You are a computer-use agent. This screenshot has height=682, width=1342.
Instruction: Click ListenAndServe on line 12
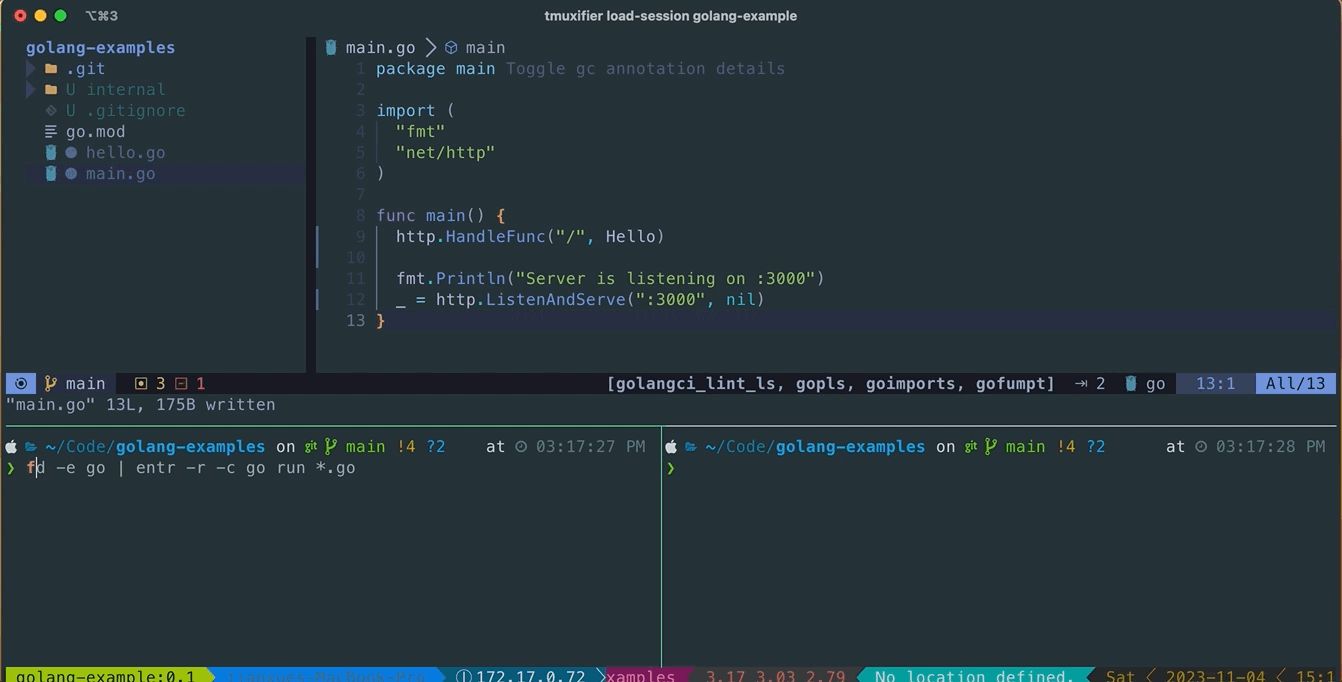coord(555,300)
